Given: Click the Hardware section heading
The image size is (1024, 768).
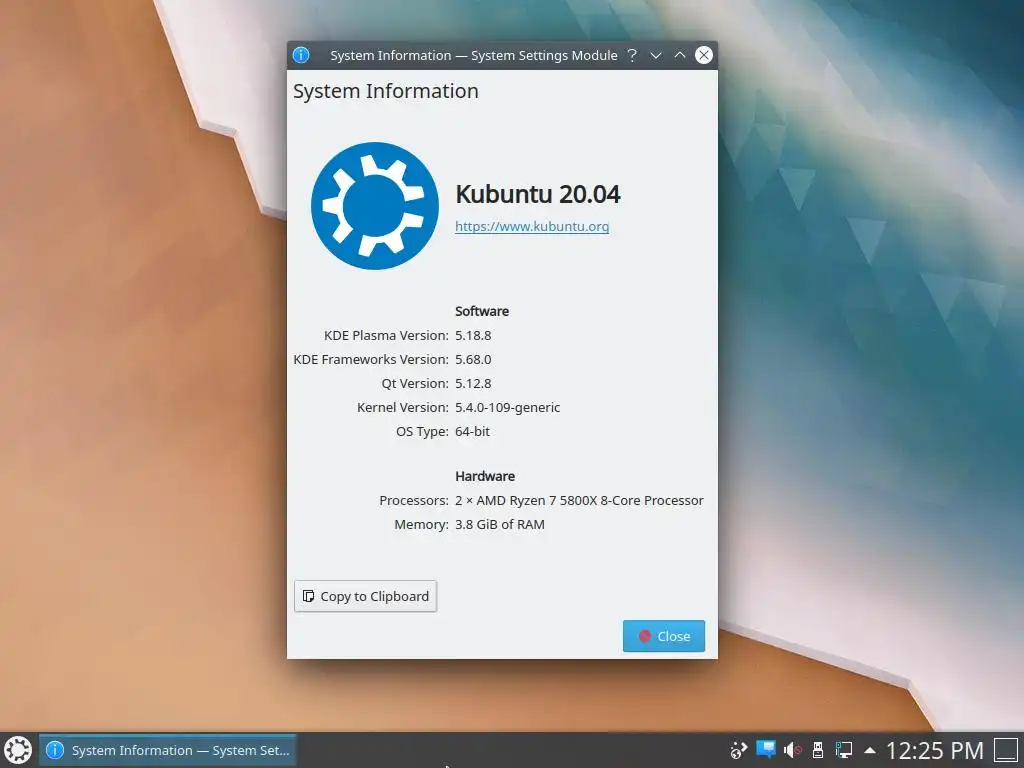Looking at the screenshot, I should pos(485,476).
